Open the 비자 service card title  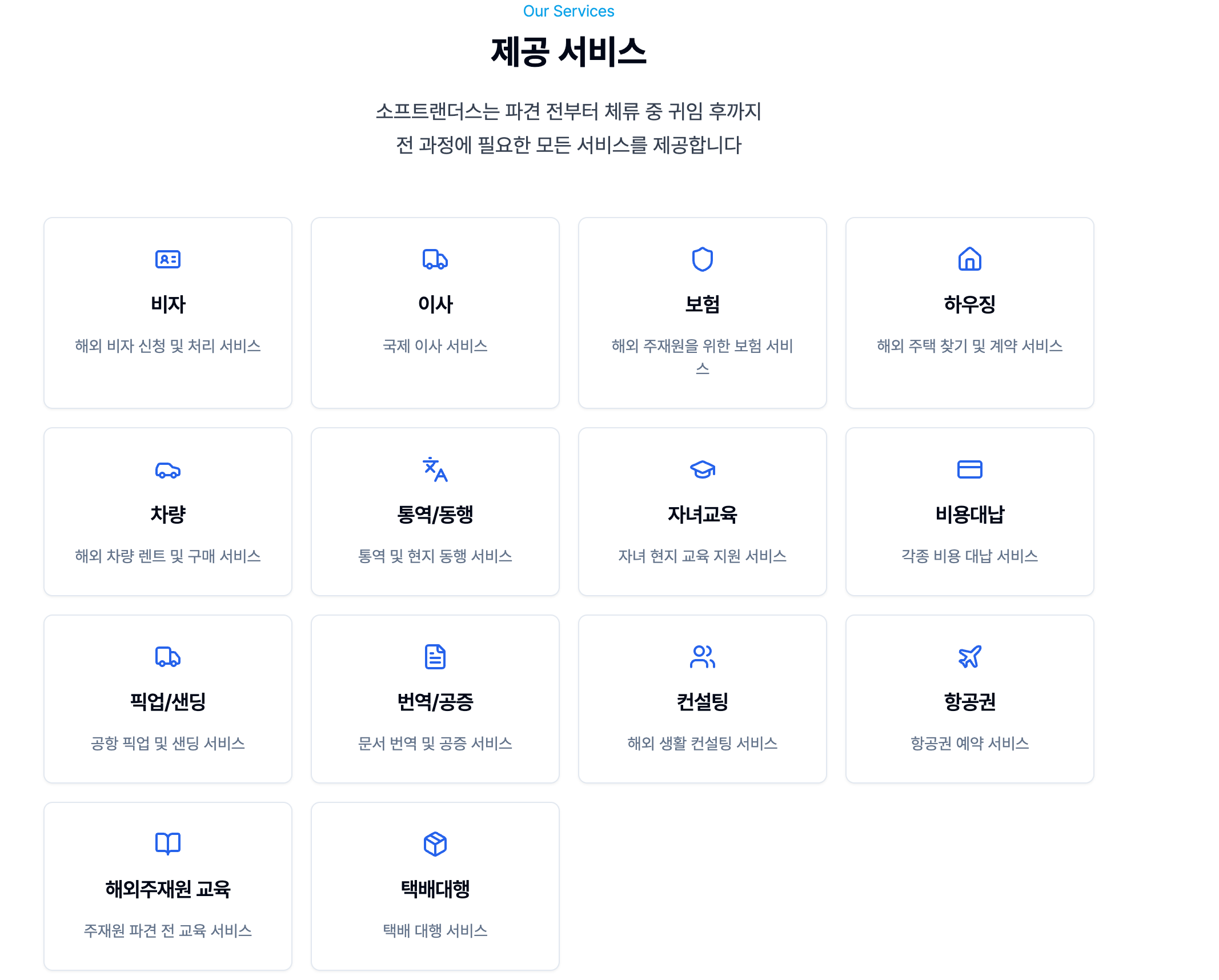point(168,304)
